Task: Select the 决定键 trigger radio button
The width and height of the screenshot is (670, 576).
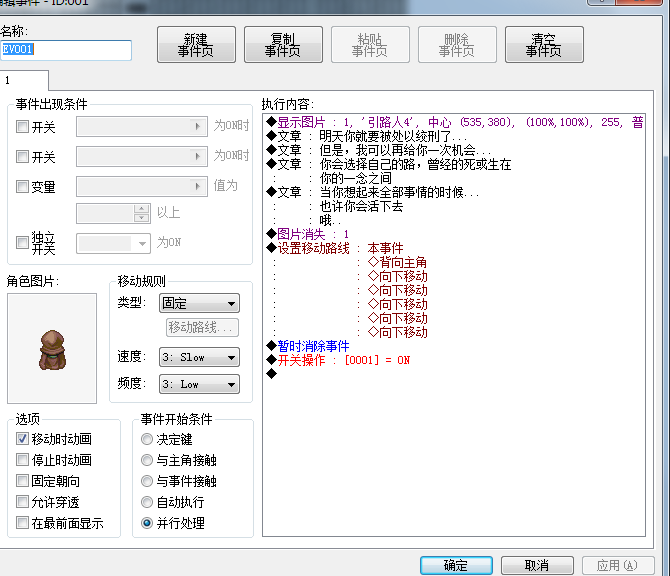Action: (147, 439)
